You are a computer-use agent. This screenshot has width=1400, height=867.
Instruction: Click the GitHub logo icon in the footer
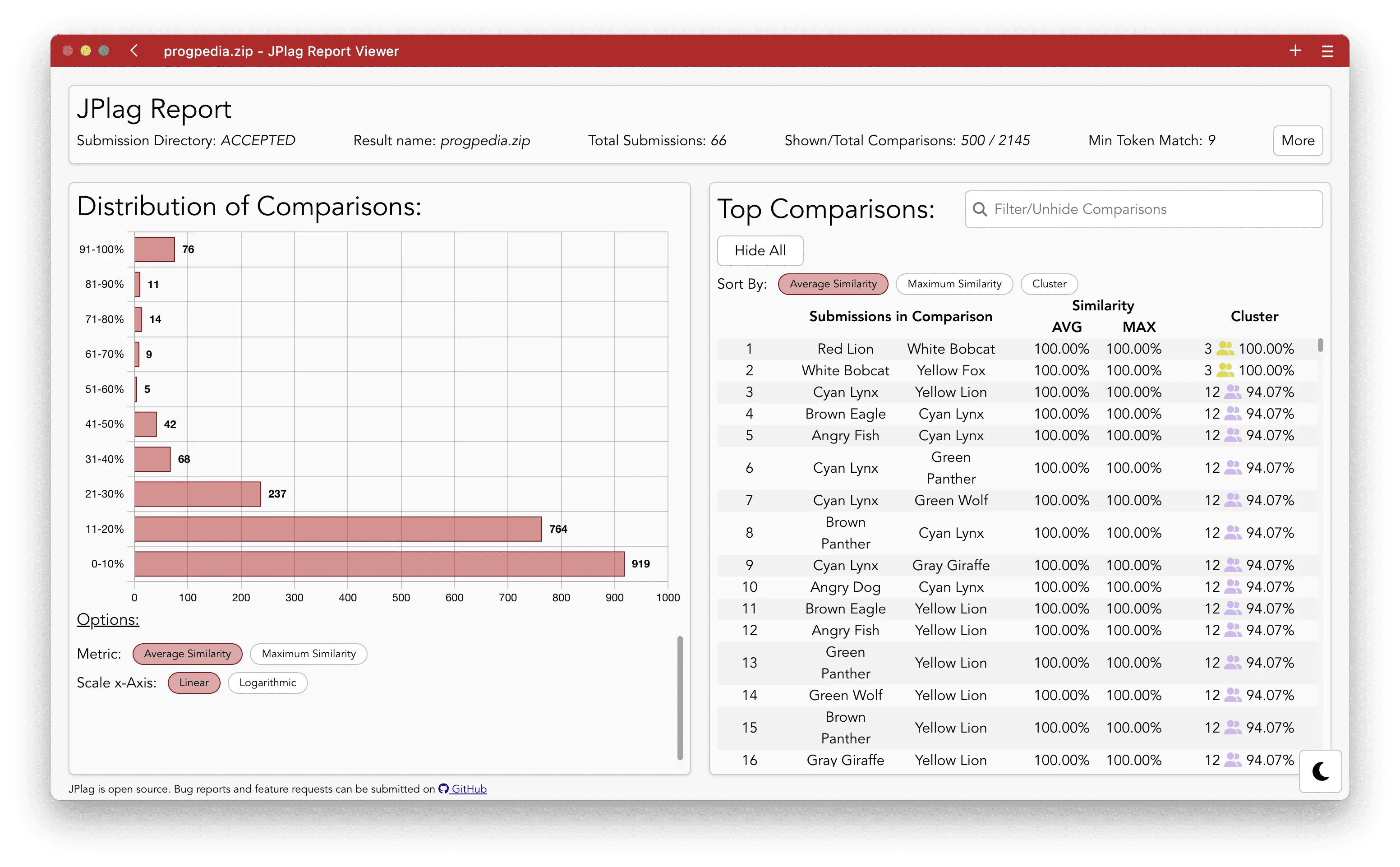443,789
